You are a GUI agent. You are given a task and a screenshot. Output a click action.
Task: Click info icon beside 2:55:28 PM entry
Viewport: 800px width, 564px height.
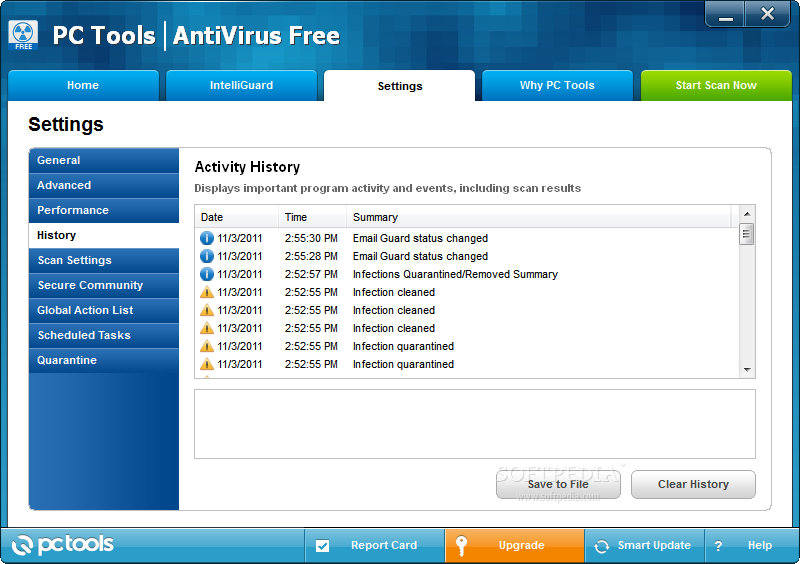[x=207, y=256]
